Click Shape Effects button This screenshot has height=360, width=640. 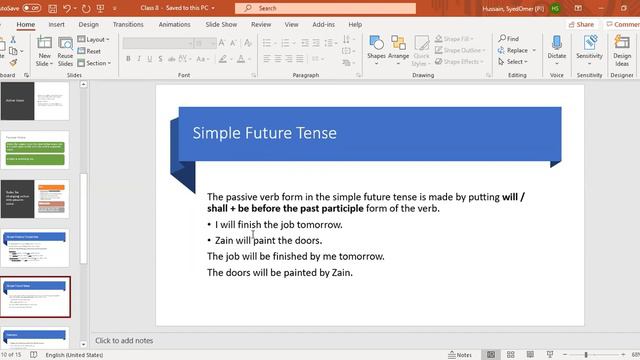pyautogui.click(x=459, y=62)
